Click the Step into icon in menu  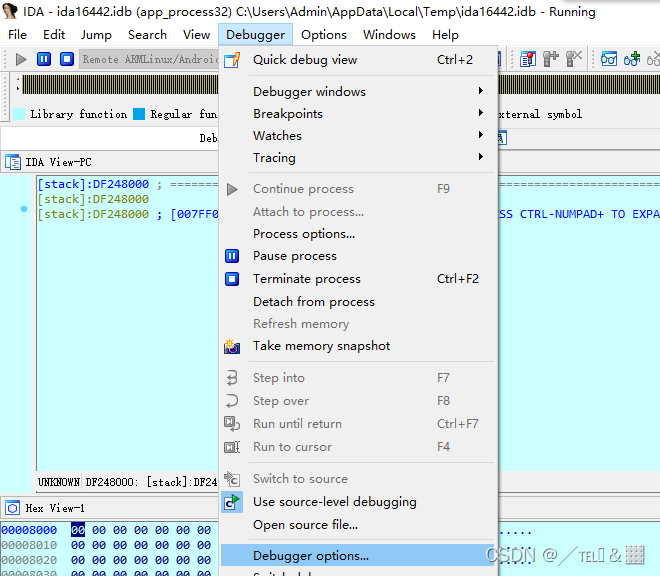(232, 378)
